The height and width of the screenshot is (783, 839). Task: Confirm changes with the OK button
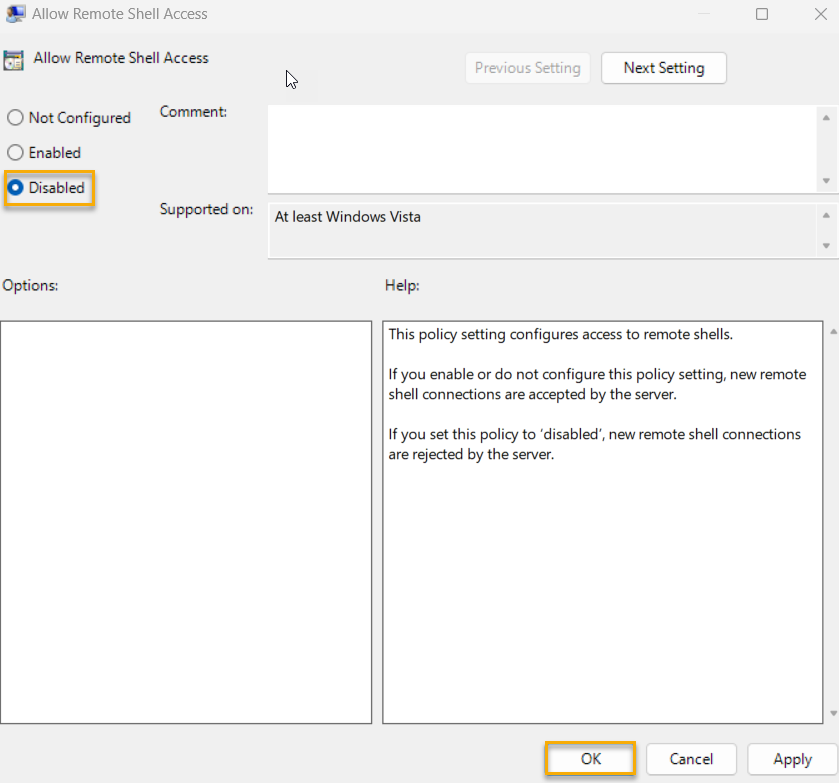click(x=589, y=759)
